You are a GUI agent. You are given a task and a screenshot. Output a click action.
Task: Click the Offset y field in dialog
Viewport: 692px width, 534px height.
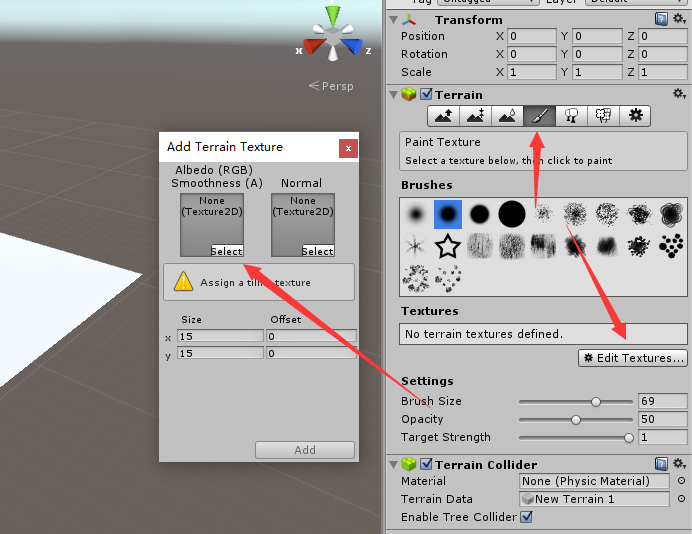[x=311, y=353]
